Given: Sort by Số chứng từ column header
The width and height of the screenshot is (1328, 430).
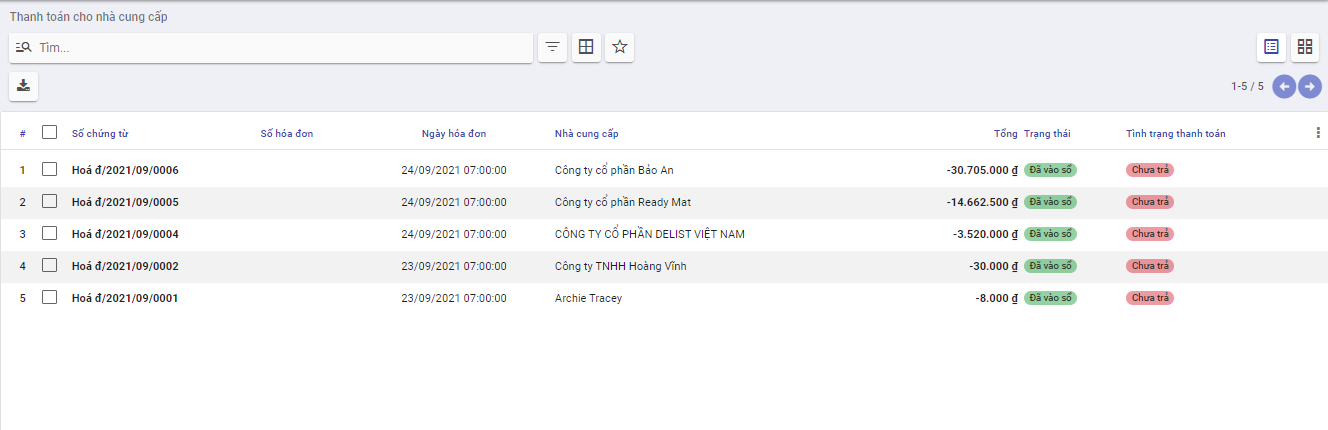Looking at the screenshot, I should (100, 134).
